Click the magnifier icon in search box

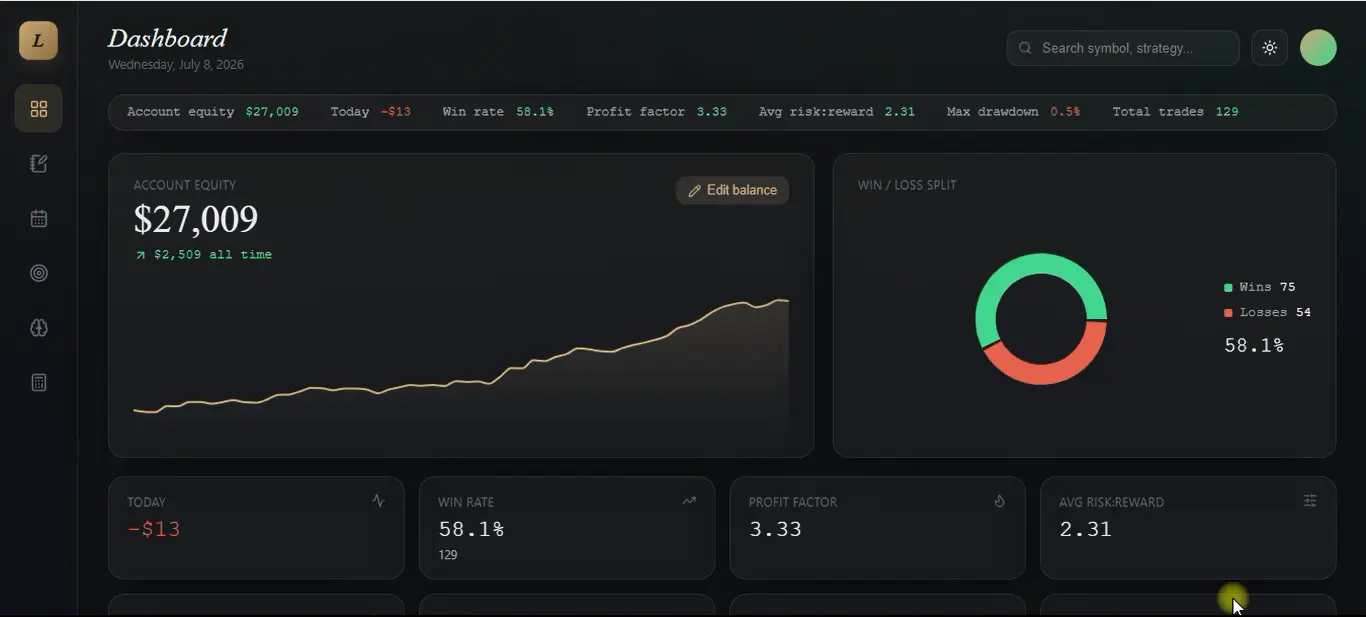pos(1025,48)
